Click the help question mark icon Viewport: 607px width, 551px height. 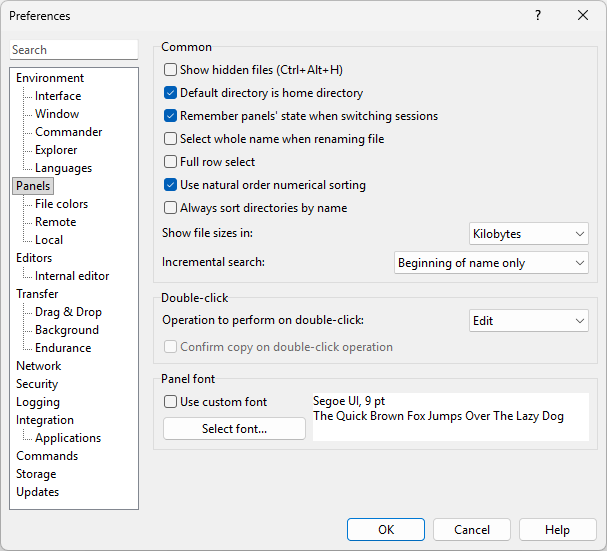[538, 16]
